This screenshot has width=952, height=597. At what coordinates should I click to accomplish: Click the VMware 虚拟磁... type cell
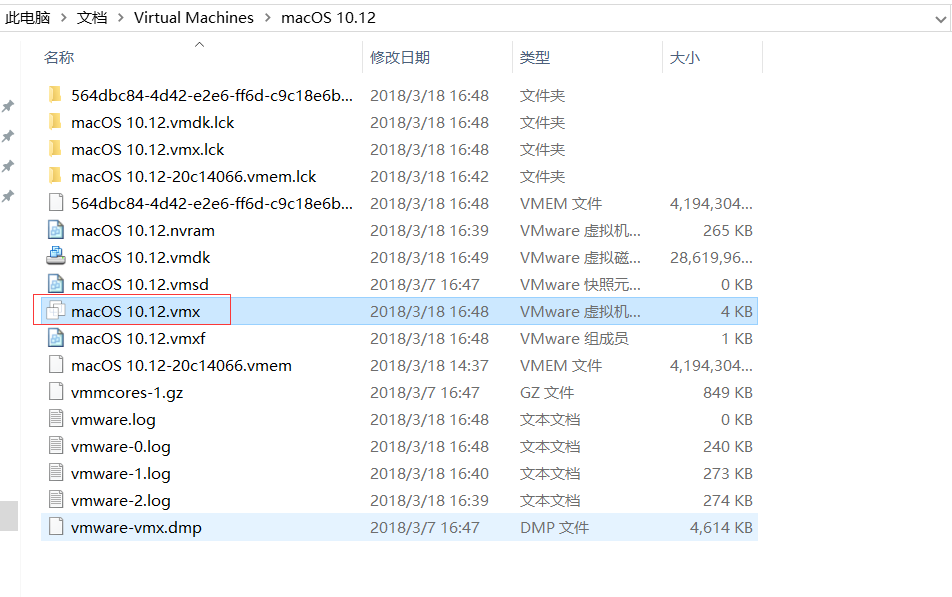(580, 258)
